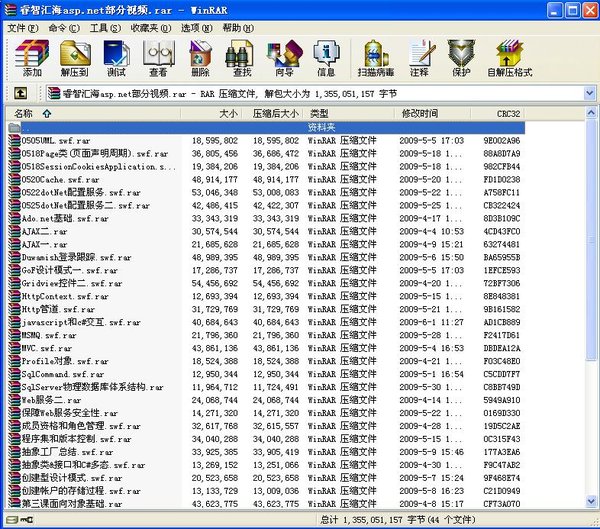The image size is (600, 529).
Task: Sort by CRC32 column header
Action: tap(498, 113)
